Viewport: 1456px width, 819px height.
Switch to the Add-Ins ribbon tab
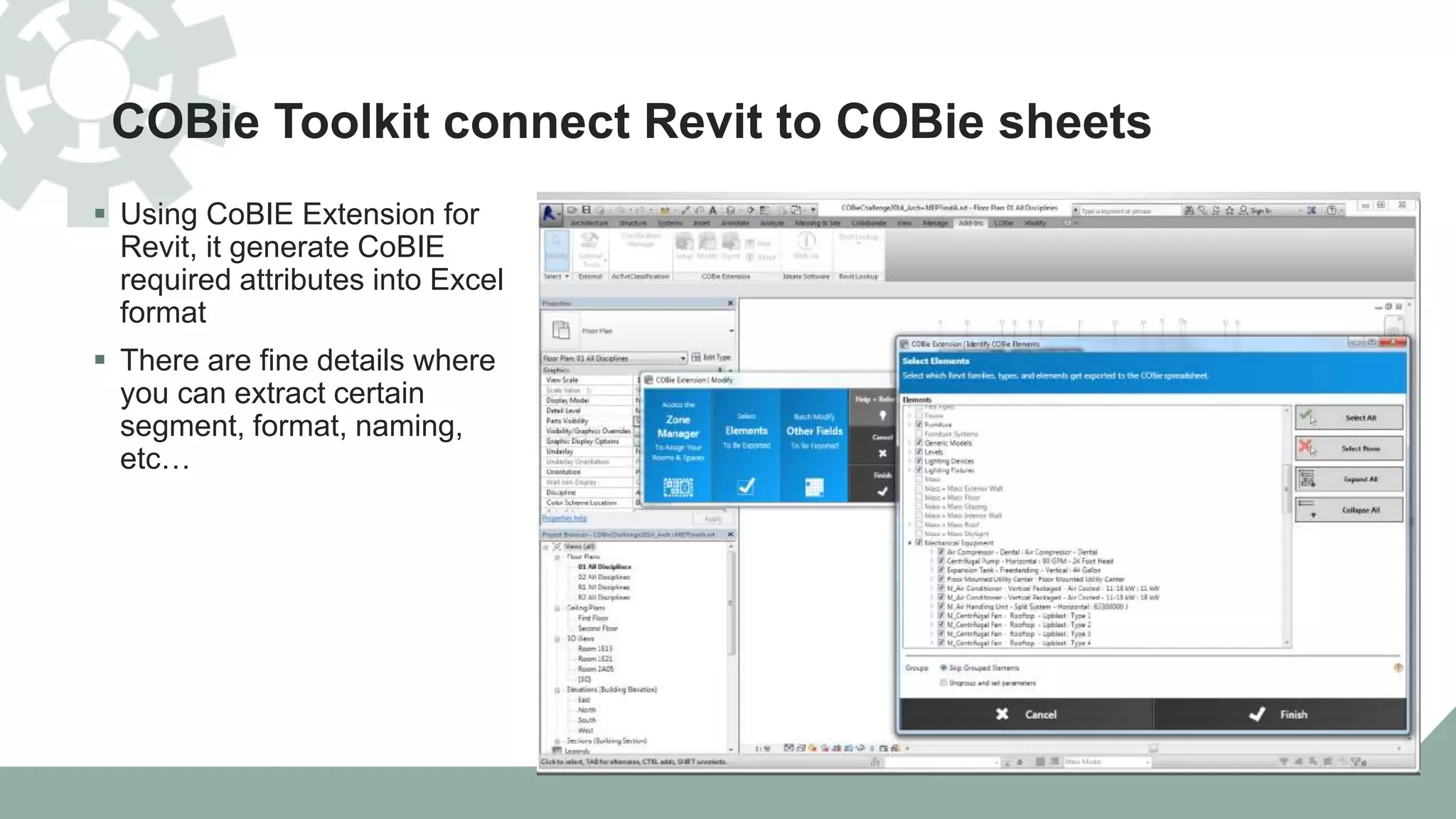click(x=970, y=223)
